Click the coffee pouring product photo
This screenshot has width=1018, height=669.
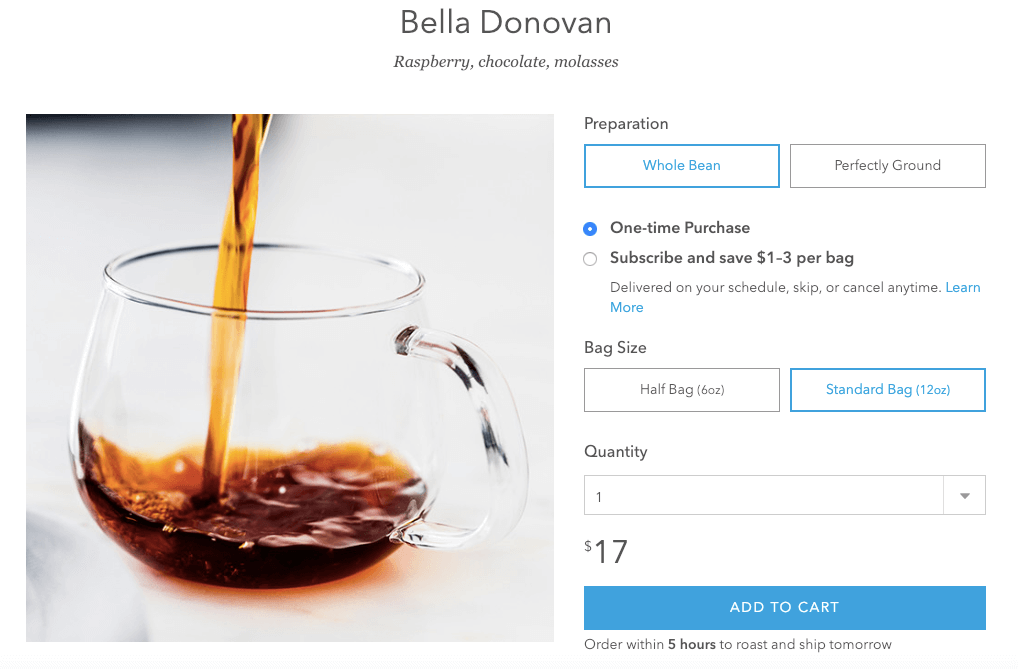290,378
